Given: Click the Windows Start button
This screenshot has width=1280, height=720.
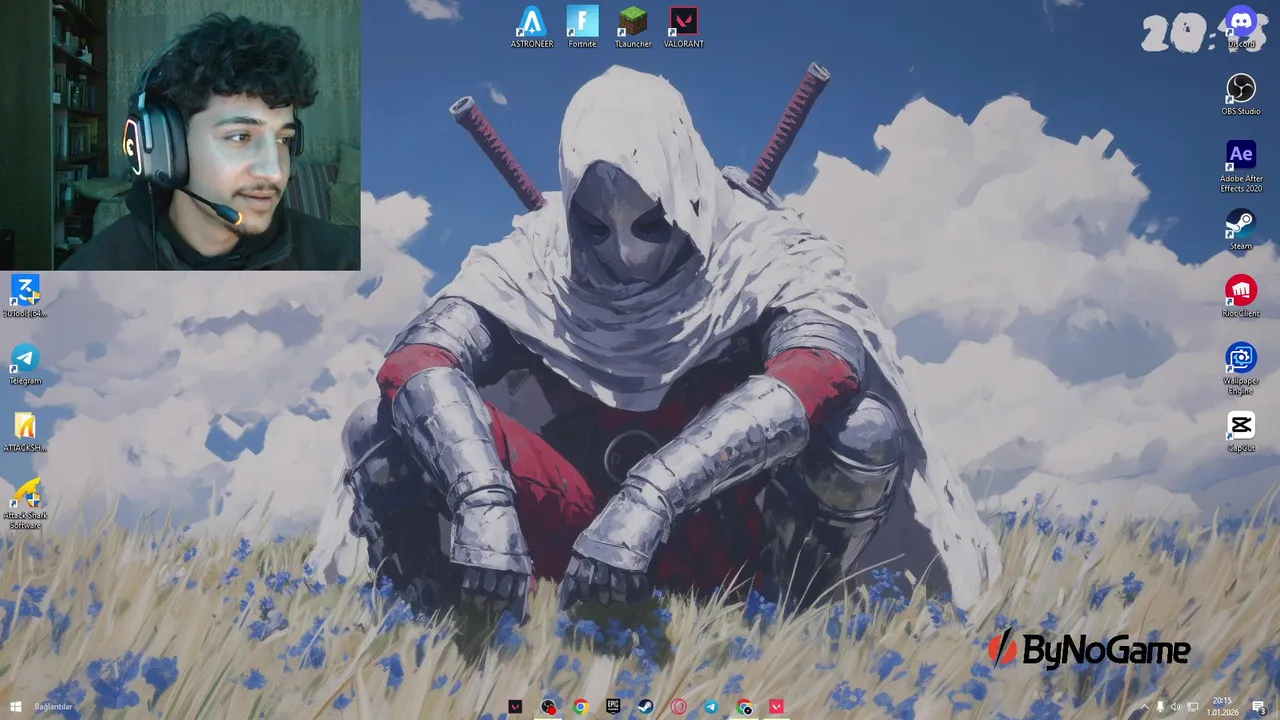Looking at the screenshot, I should click(15, 707).
